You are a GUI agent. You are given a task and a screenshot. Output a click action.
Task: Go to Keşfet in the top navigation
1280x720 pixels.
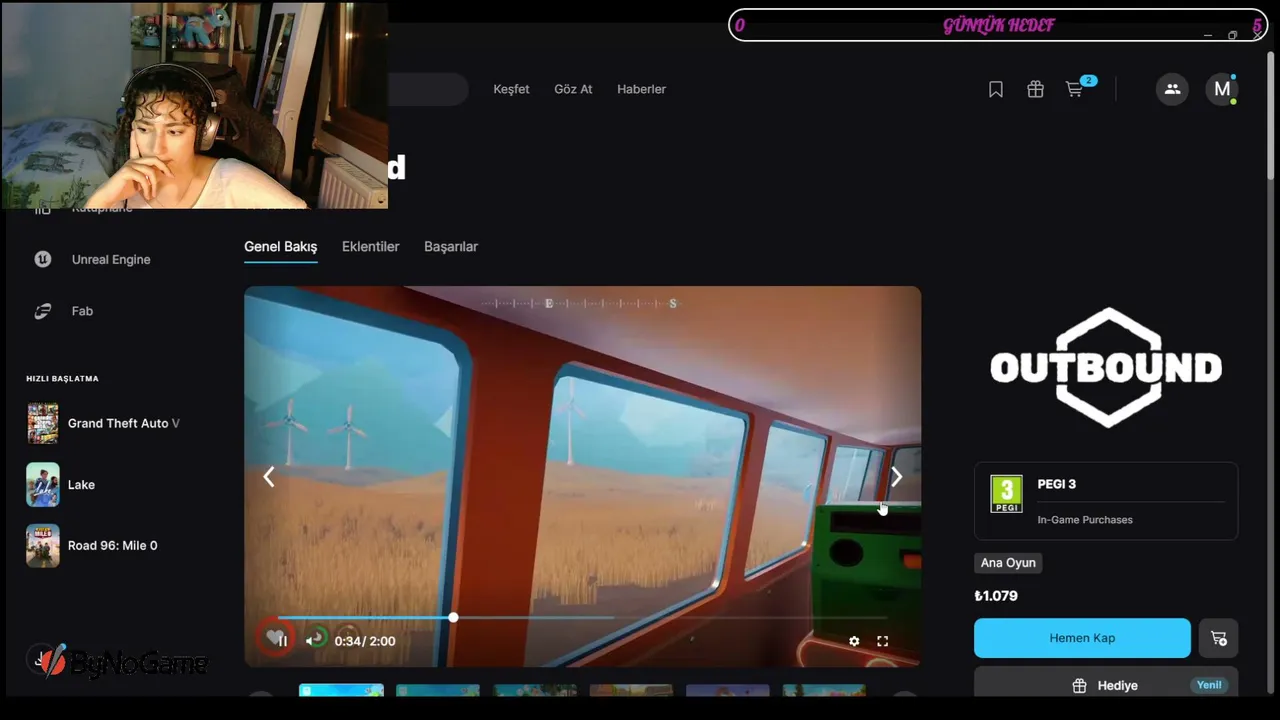pos(511,89)
